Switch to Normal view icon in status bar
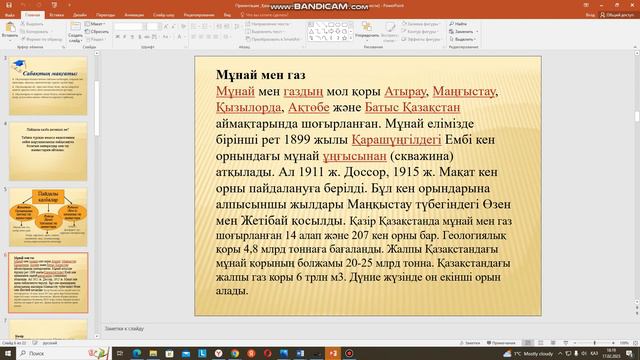The image size is (640, 360). click(528, 343)
